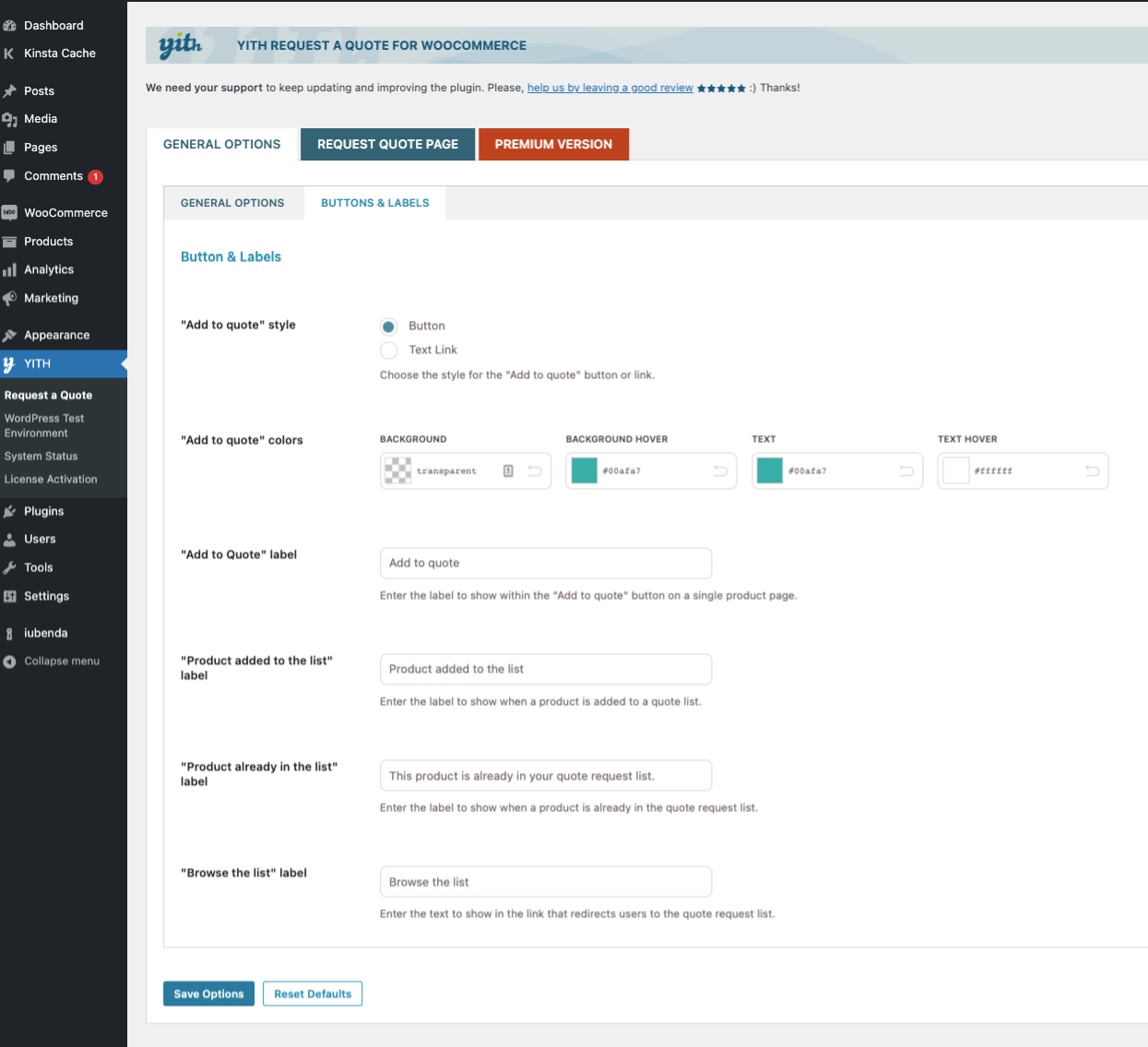Switch to the General Options main tab
This screenshot has height=1047, width=1148.
222,145
